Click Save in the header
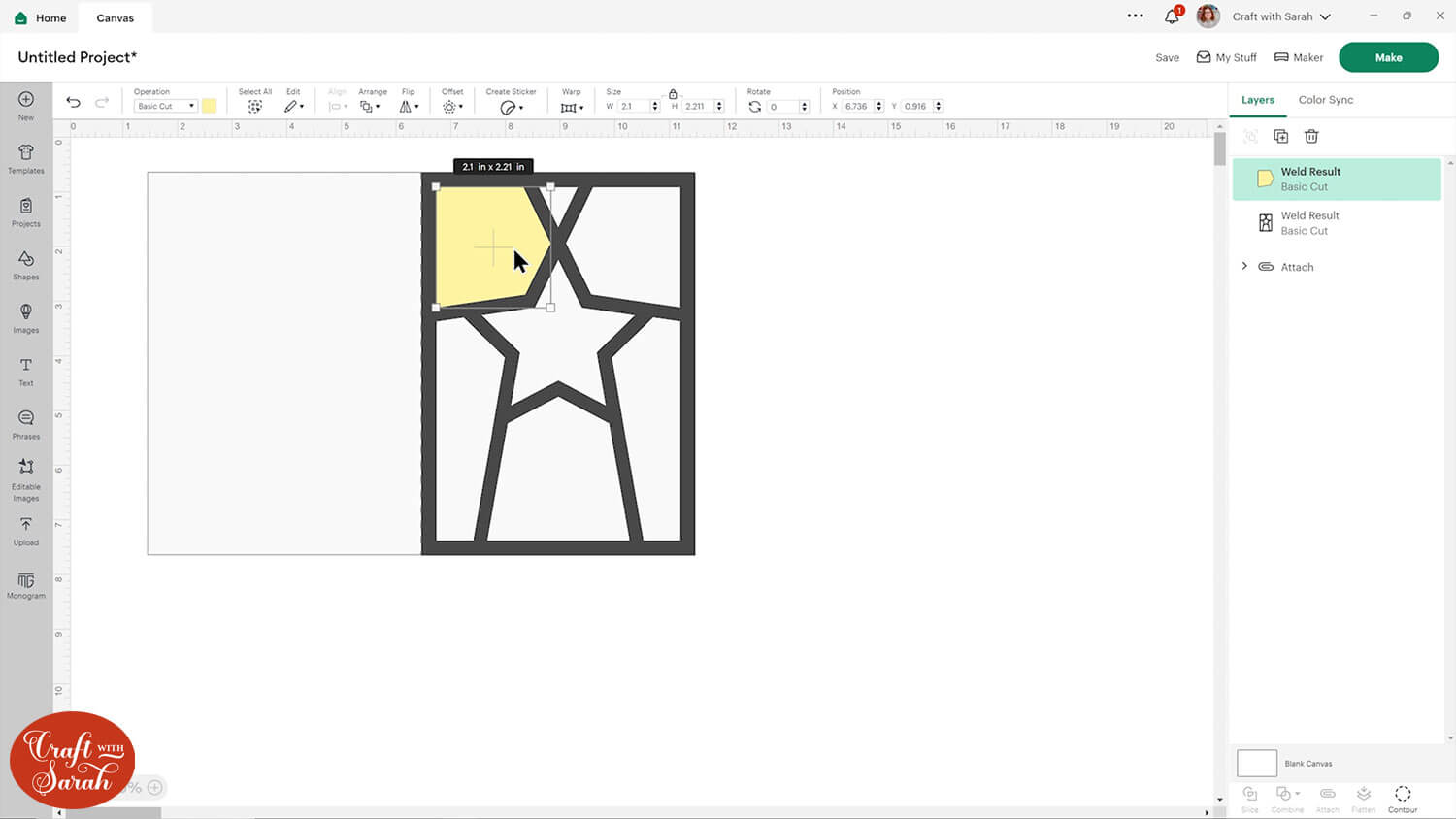Image resolution: width=1456 pixels, height=819 pixels. pyautogui.click(x=1167, y=58)
